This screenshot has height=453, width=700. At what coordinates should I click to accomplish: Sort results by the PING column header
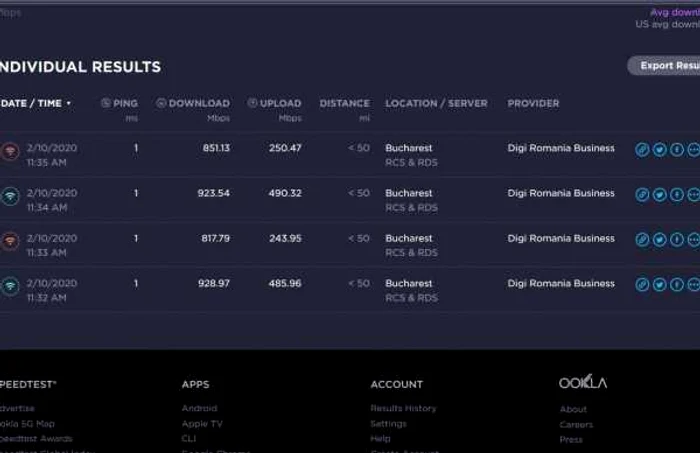click(119, 104)
